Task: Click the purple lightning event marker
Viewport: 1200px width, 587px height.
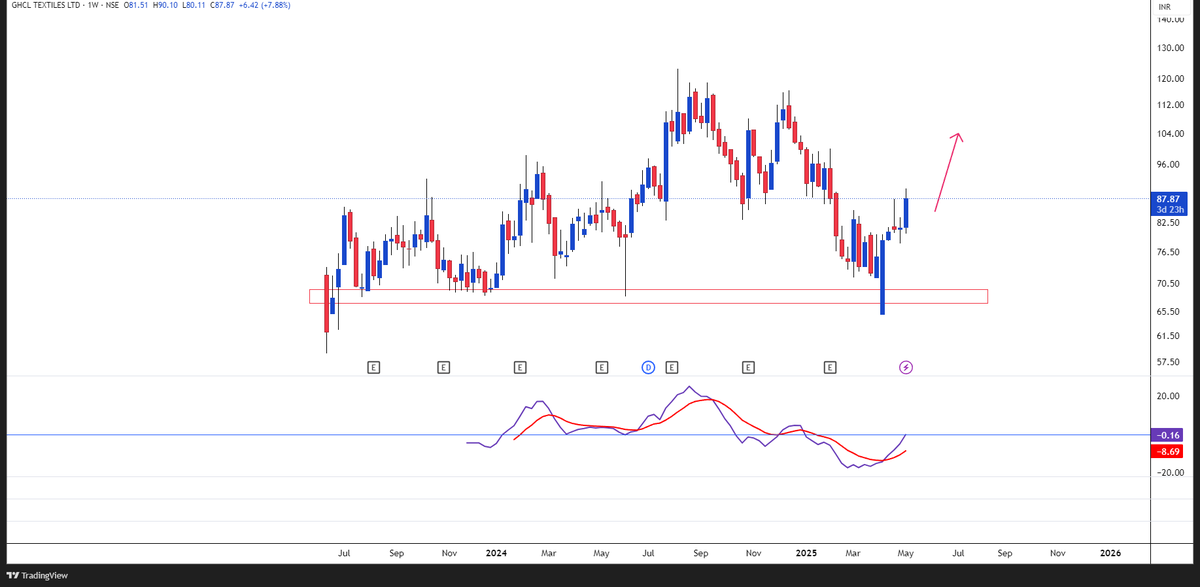Action: pyautogui.click(x=906, y=368)
